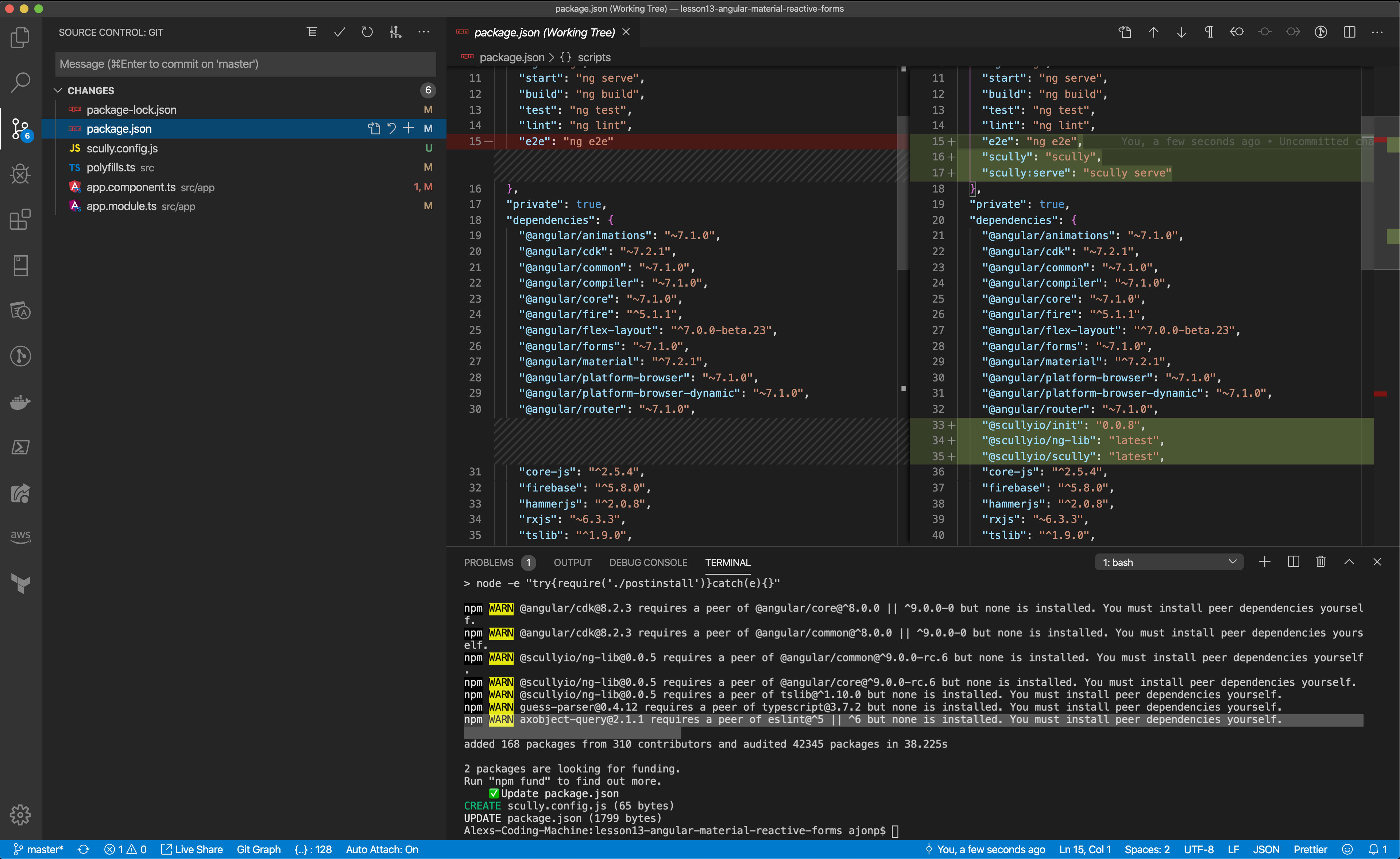Switch to the OUTPUT tab
This screenshot has width=1400, height=859.
[x=572, y=563]
